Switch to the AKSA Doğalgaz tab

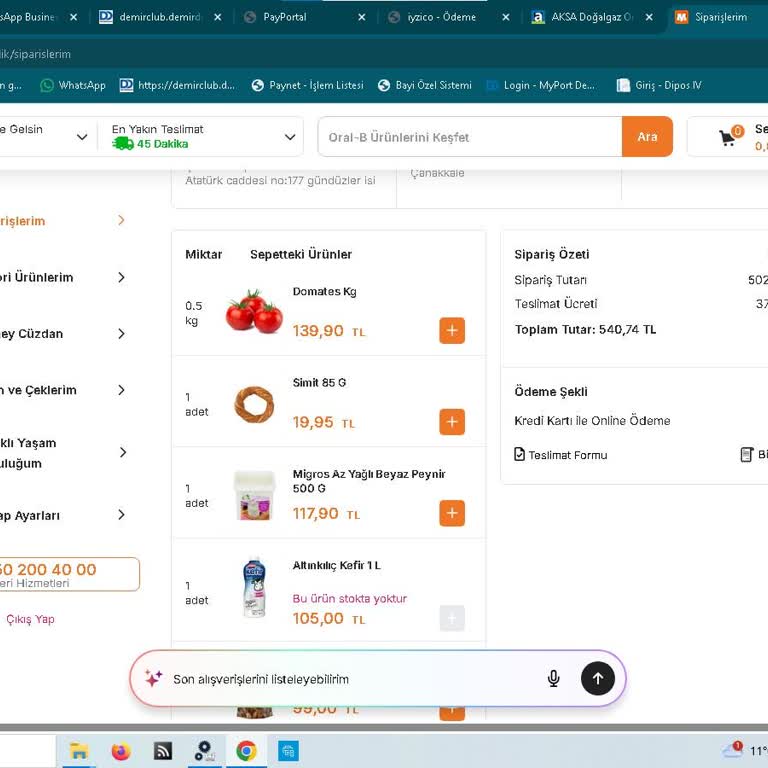point(585,17)
